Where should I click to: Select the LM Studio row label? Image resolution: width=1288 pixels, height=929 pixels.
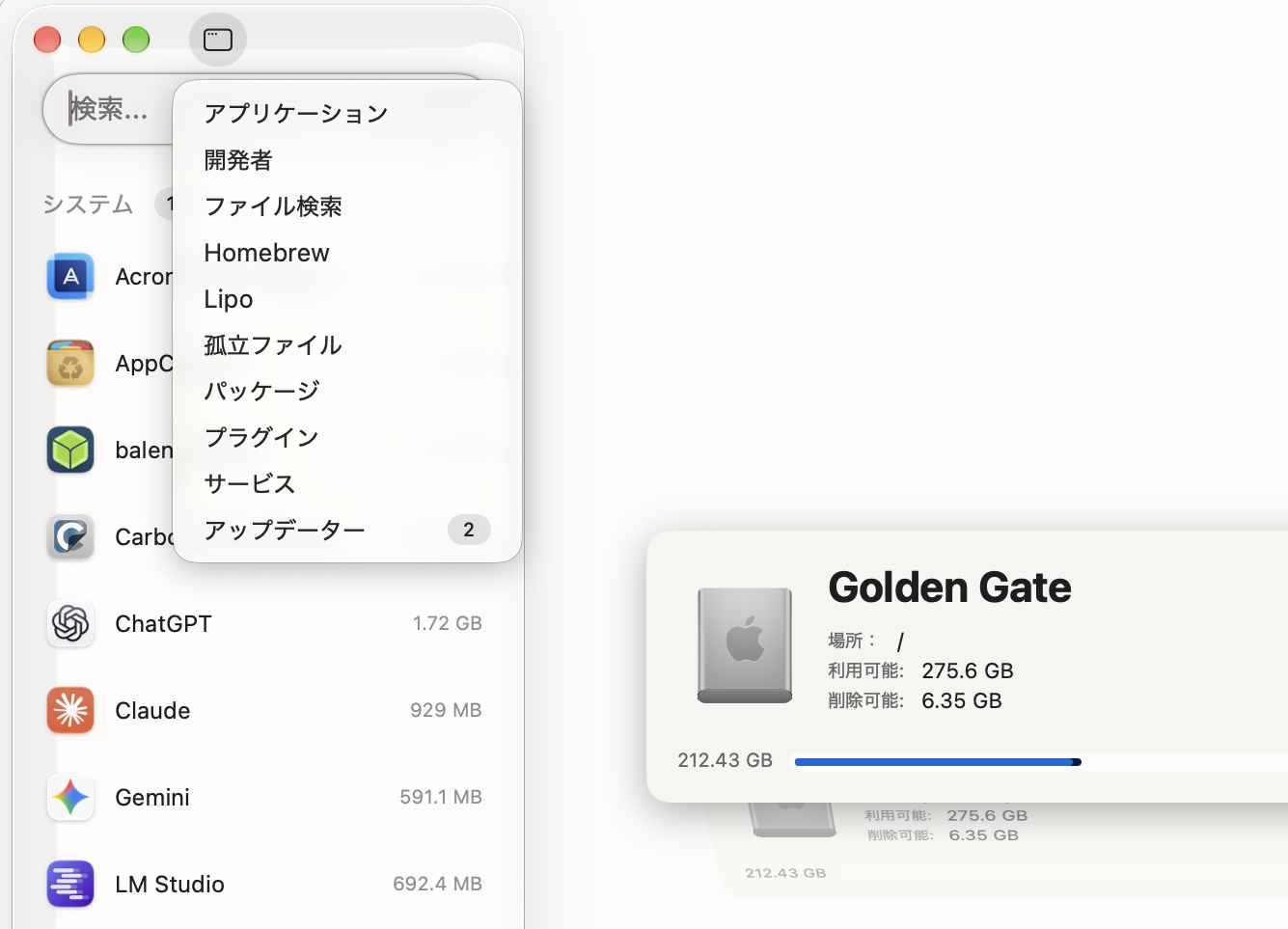click(x=170, y=885)
